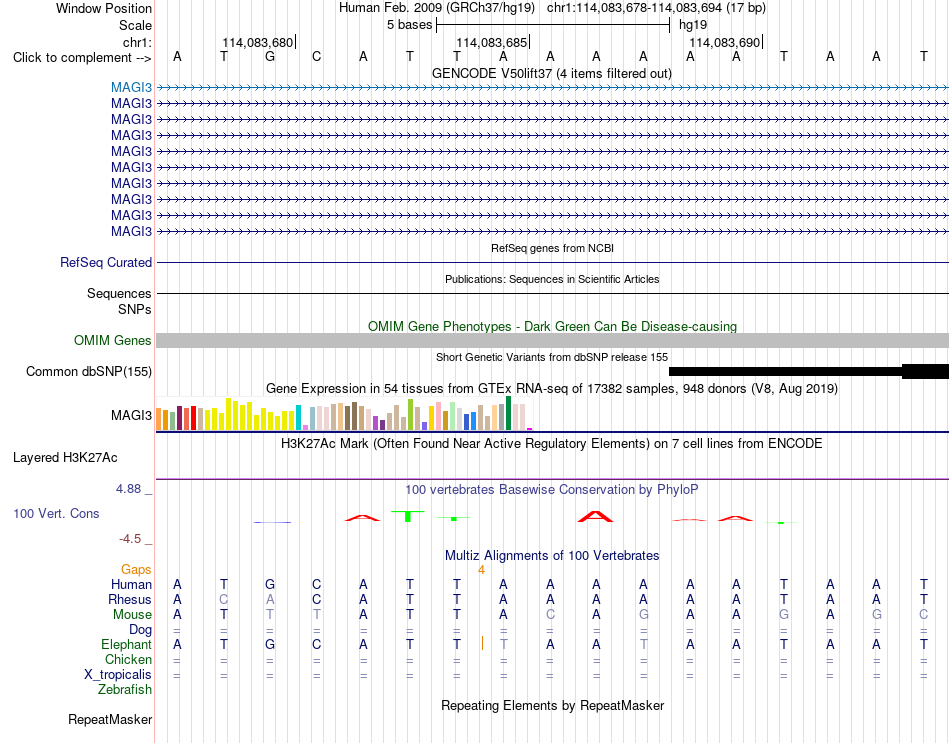950x743 pixels.
Task: Click the H3K27Ac Mark track title
Action: point(552,444)
